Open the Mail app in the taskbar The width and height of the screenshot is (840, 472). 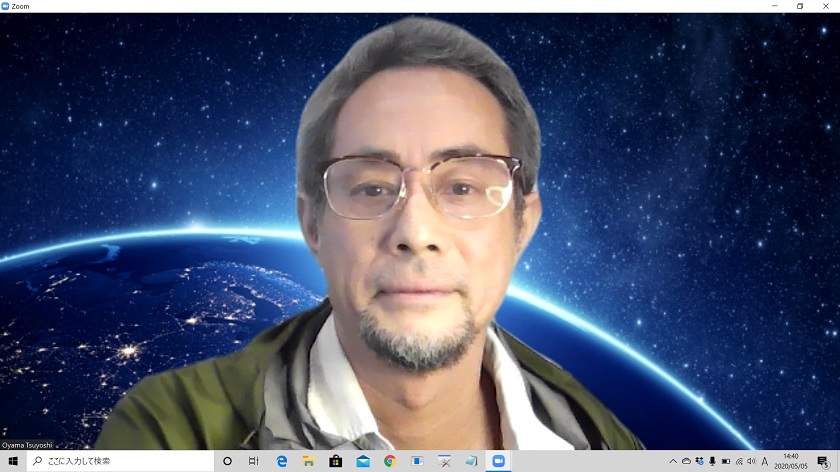pos(363,461)
